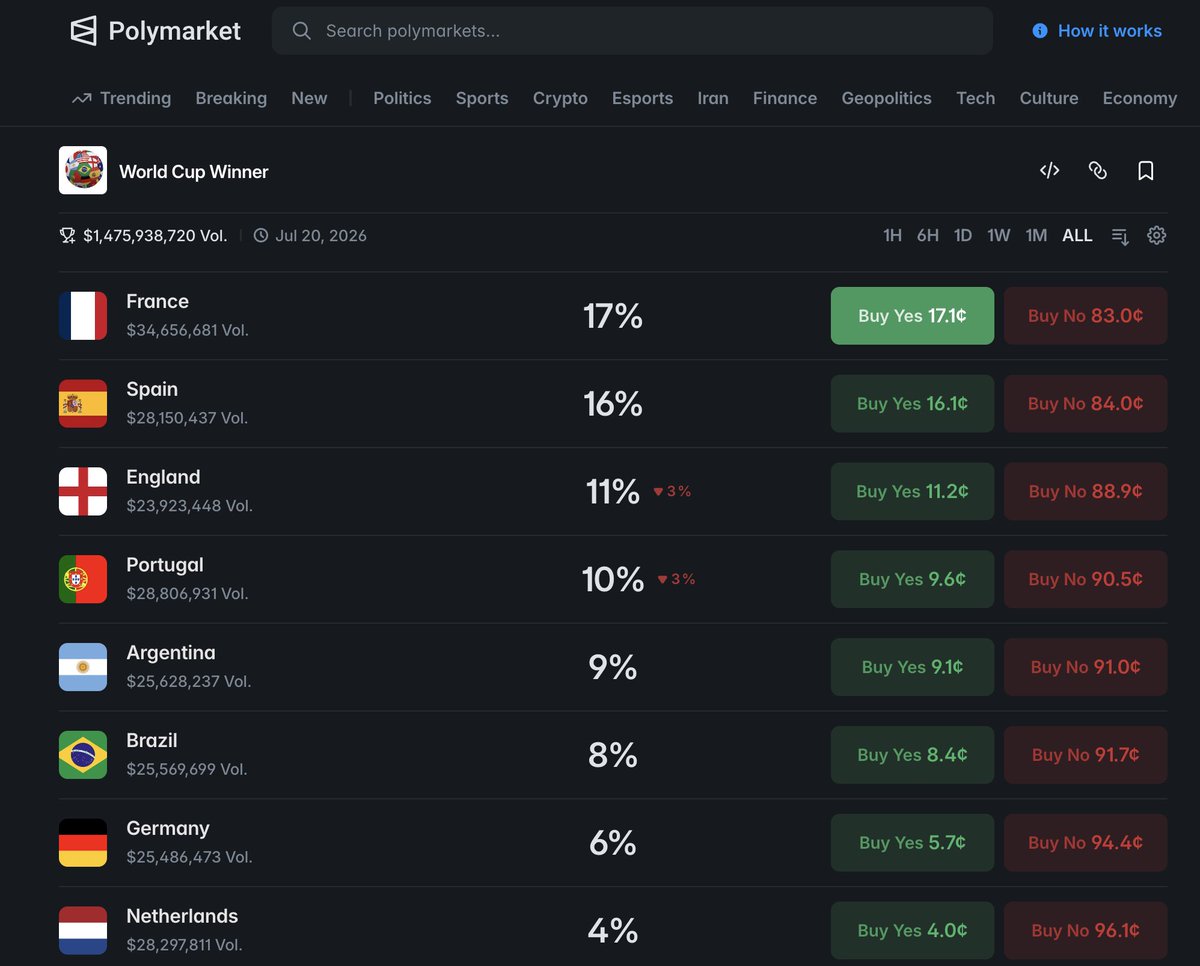Click Buy No 88.9¢ for England
1200x966 pixels.
pyautogui.click(x=1085, y=492)
